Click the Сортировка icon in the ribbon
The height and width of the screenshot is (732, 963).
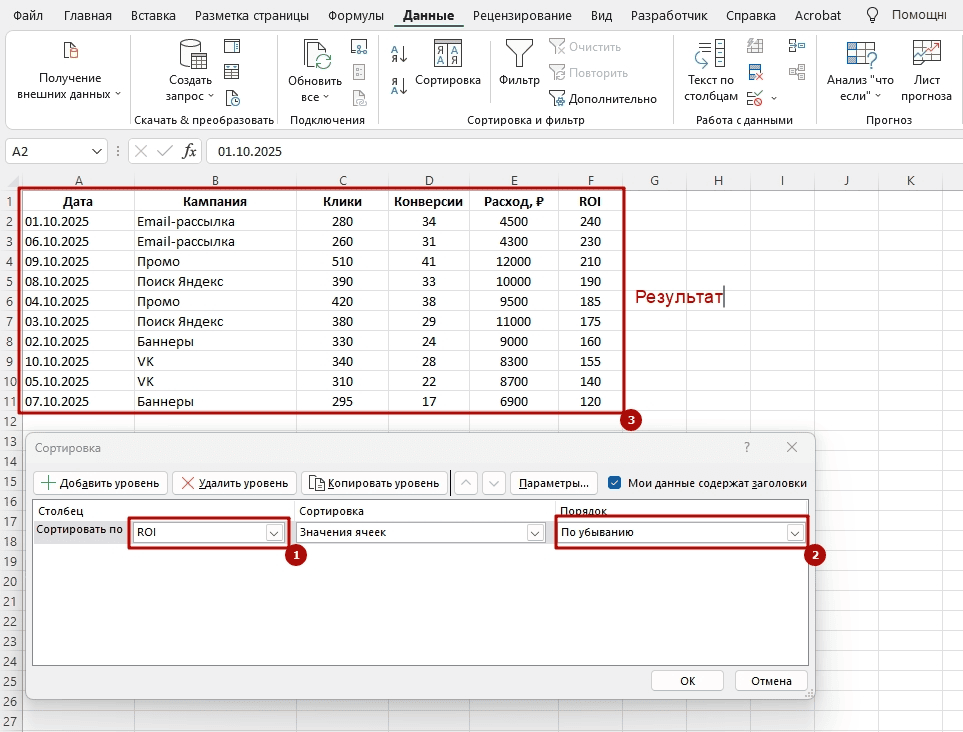pos(447,54)
